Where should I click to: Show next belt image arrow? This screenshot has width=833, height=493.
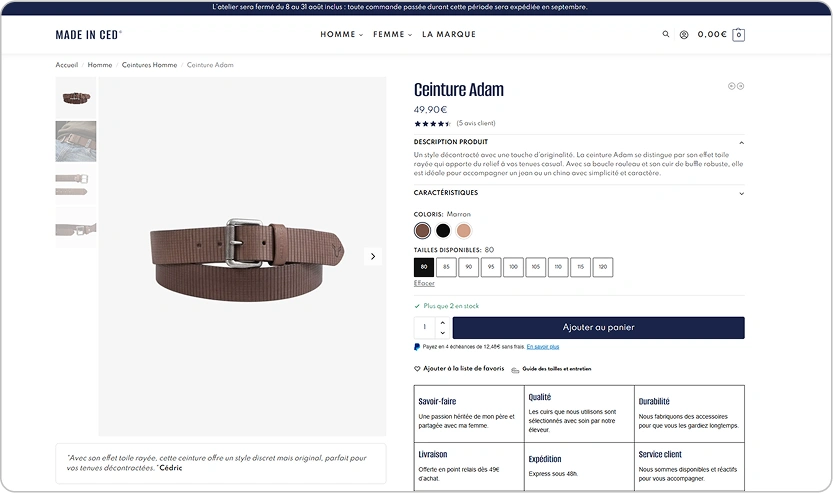click(373, 257)
